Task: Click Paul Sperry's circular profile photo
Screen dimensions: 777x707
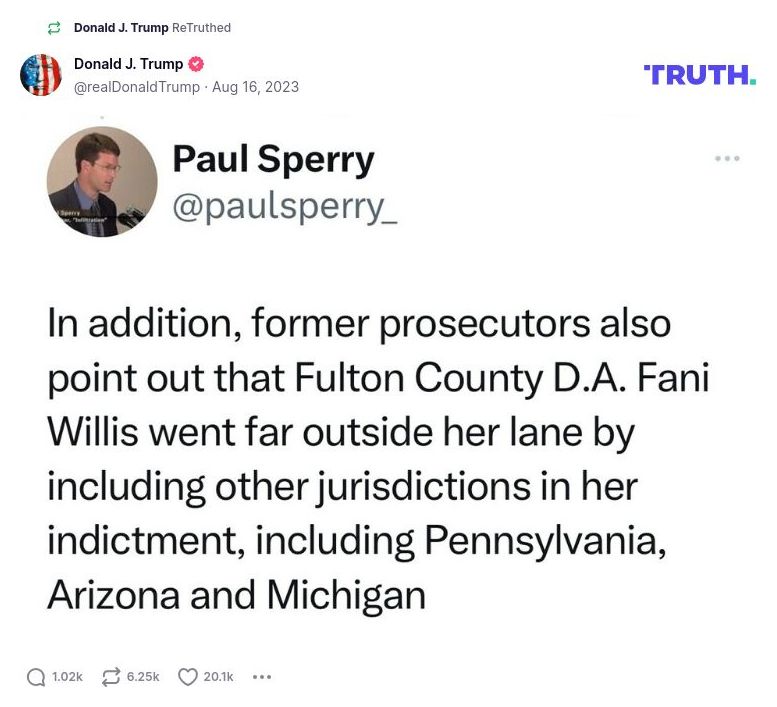Action: pos(102,181)
